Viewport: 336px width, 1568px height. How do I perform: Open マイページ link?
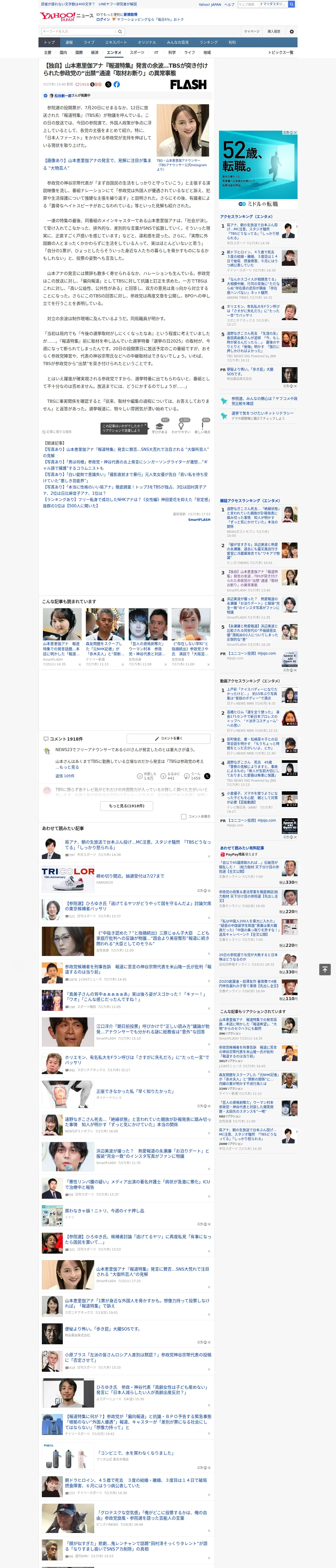[x=251, y=31]
